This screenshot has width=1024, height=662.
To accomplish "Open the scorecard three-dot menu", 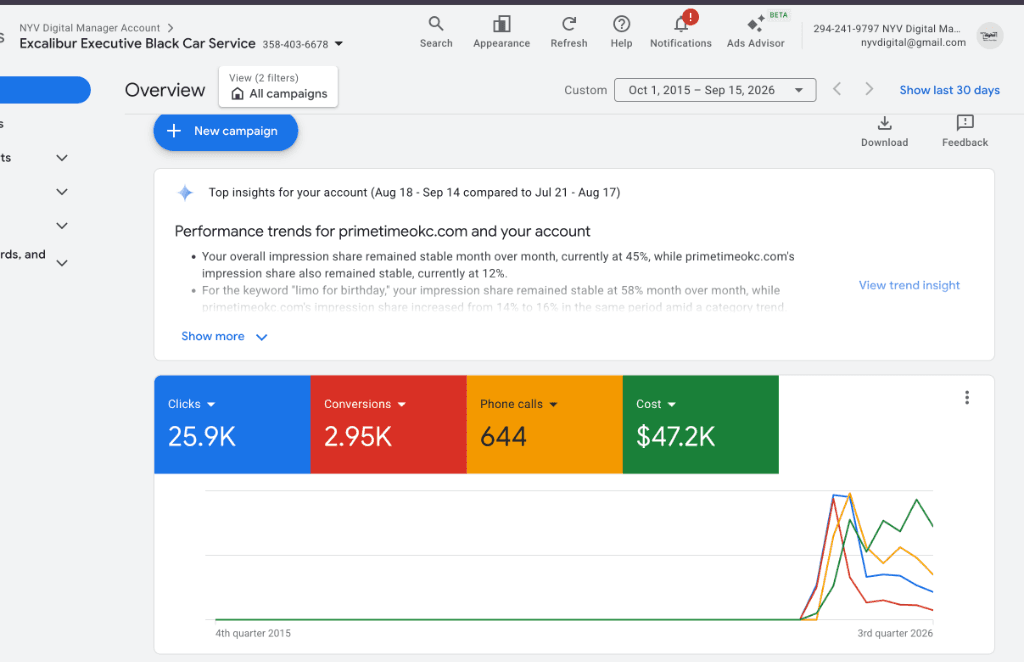I will coord(967,398).
